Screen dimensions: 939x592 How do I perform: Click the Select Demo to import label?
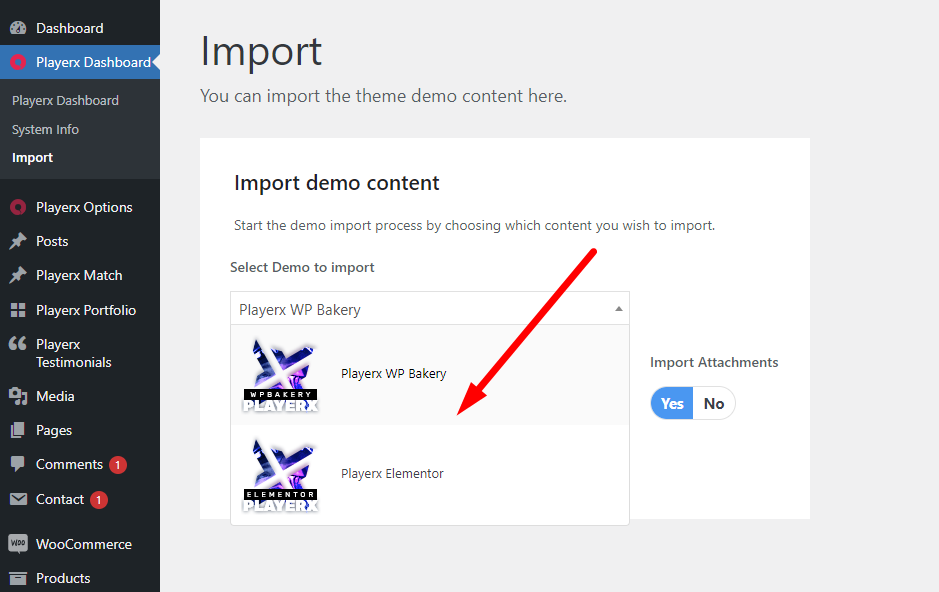[302, 268]
